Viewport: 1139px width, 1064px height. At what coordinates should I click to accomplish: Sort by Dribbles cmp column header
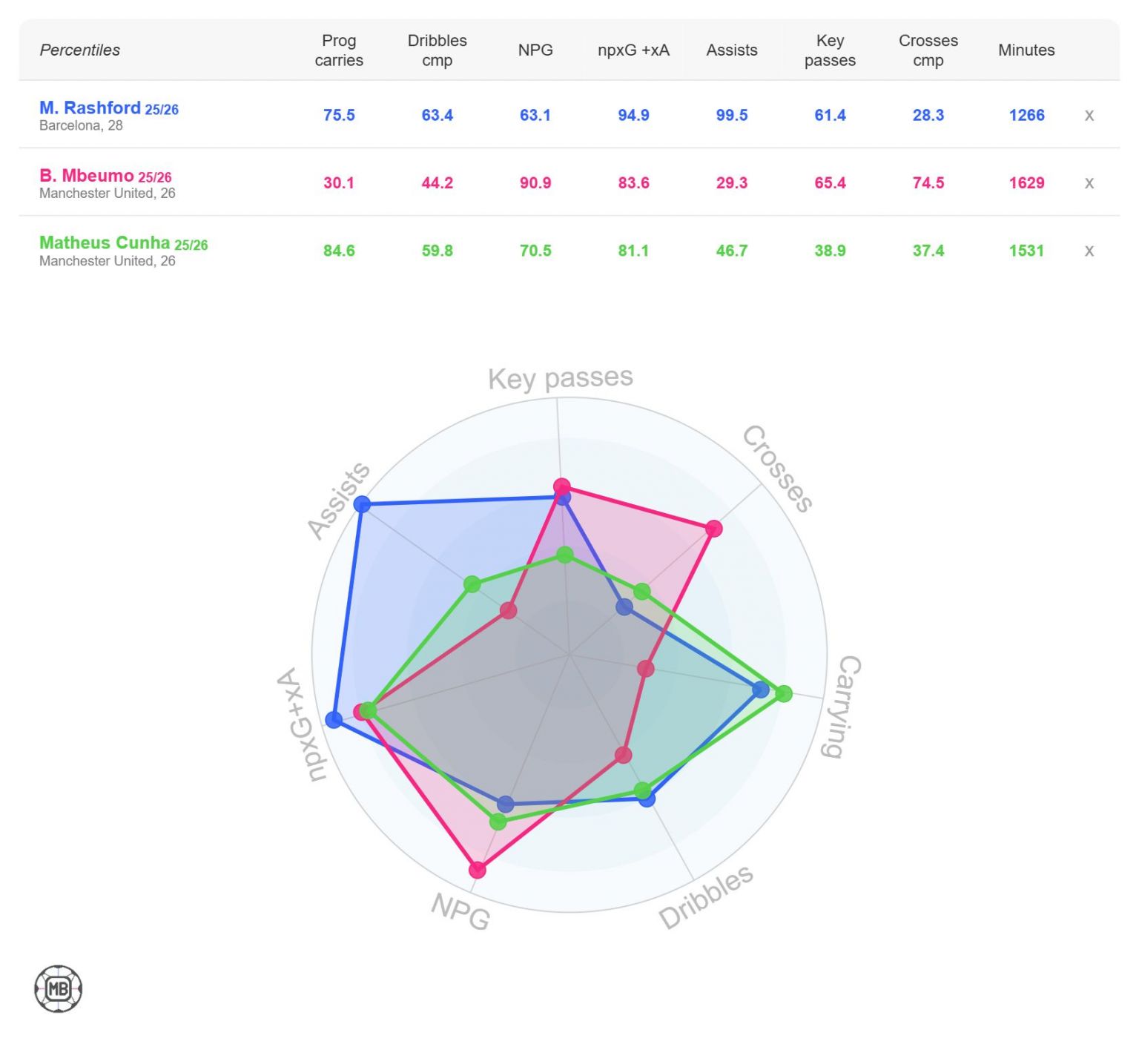pos(437,50)
